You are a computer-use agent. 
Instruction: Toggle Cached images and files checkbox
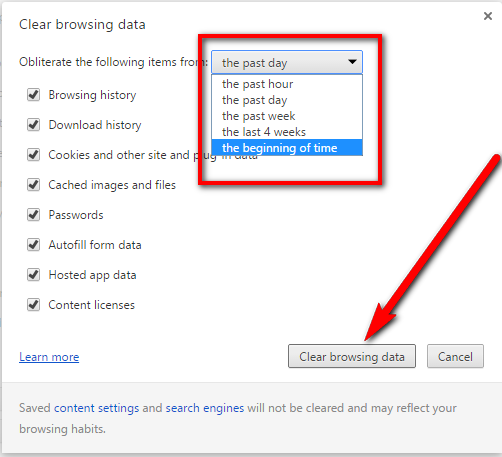(33, 185)
